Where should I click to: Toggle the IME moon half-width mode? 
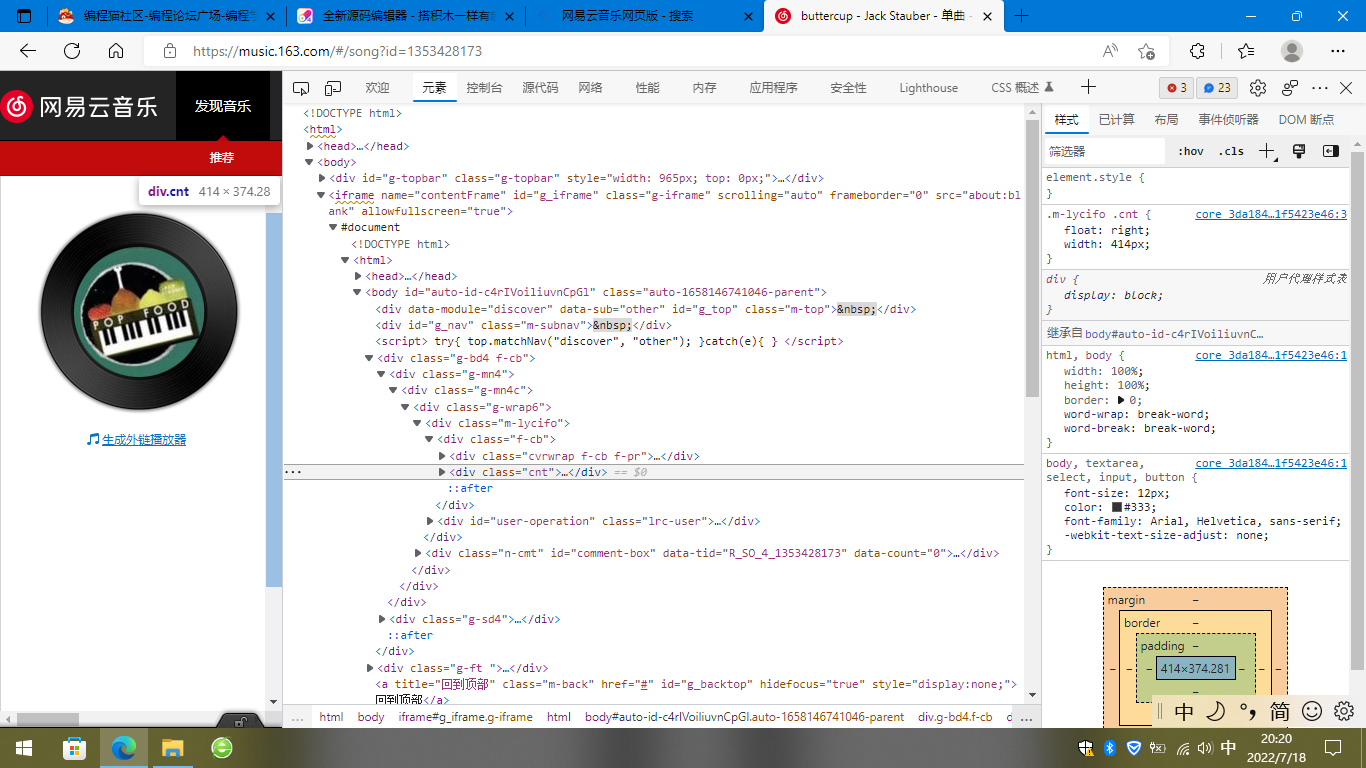pyautogui.click(x=1216, y=711)
